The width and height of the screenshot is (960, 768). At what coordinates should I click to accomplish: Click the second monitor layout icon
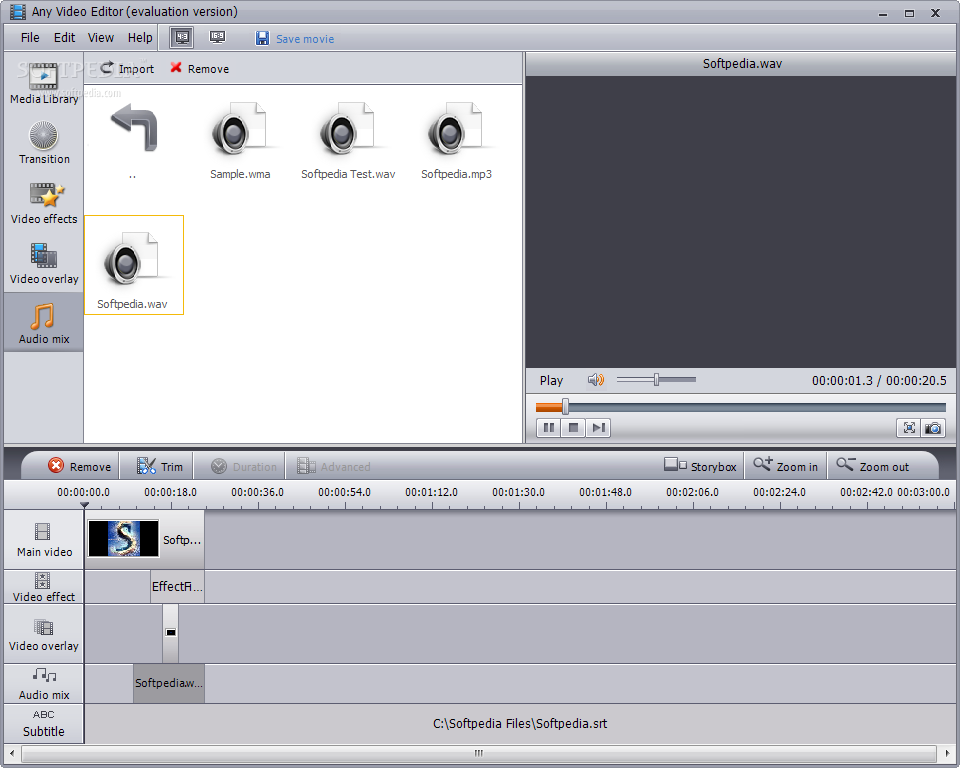tap(217, 37)
